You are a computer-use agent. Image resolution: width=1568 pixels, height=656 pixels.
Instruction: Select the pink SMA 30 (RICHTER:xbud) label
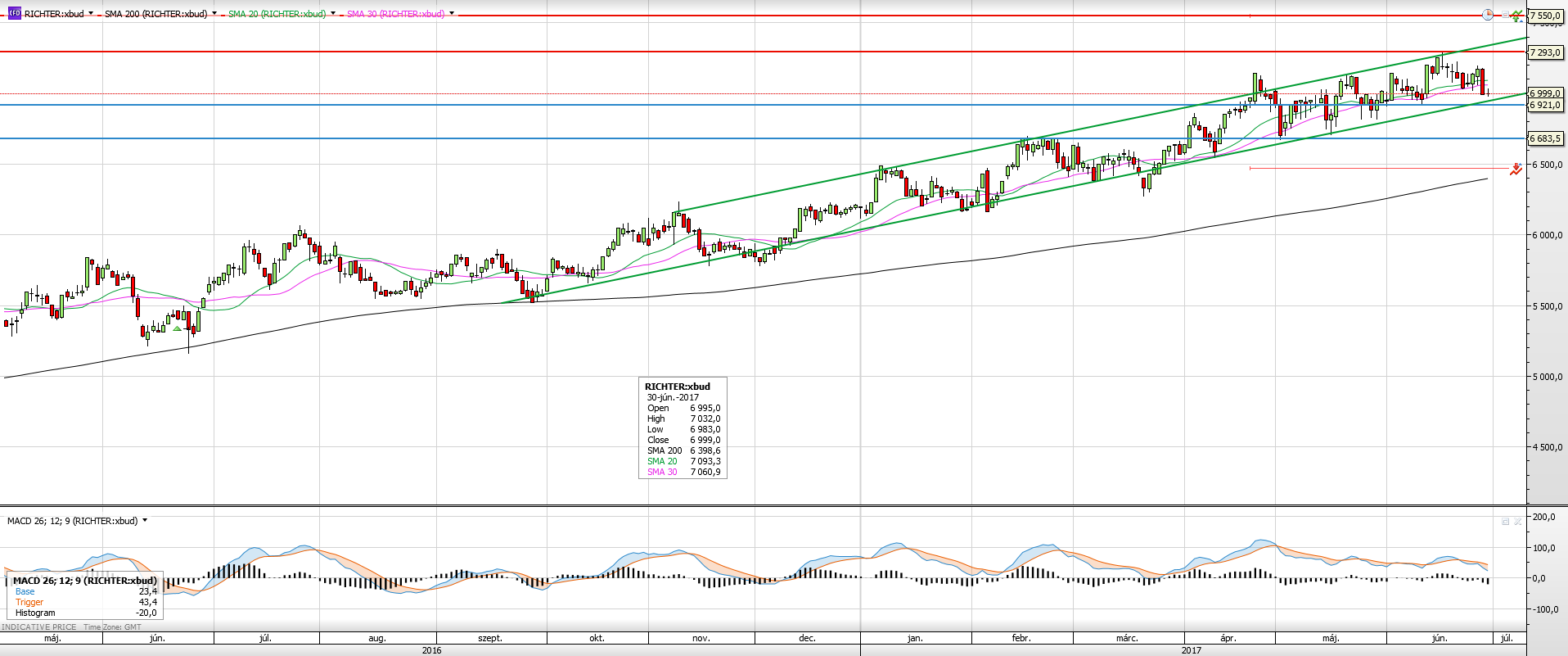coord(395,14)
